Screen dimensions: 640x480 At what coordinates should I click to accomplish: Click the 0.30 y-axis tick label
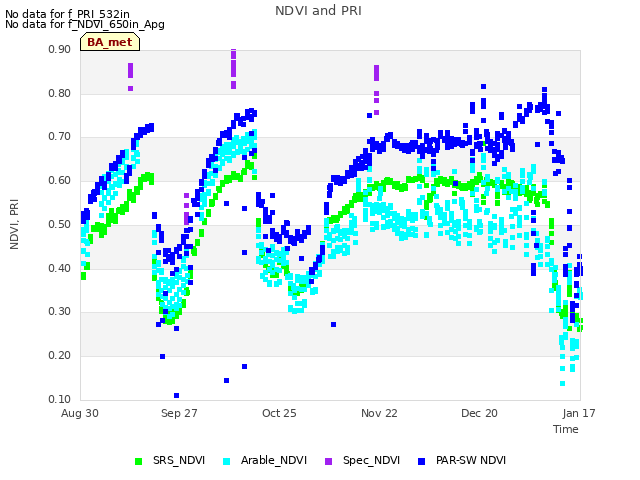click(60, 312)
